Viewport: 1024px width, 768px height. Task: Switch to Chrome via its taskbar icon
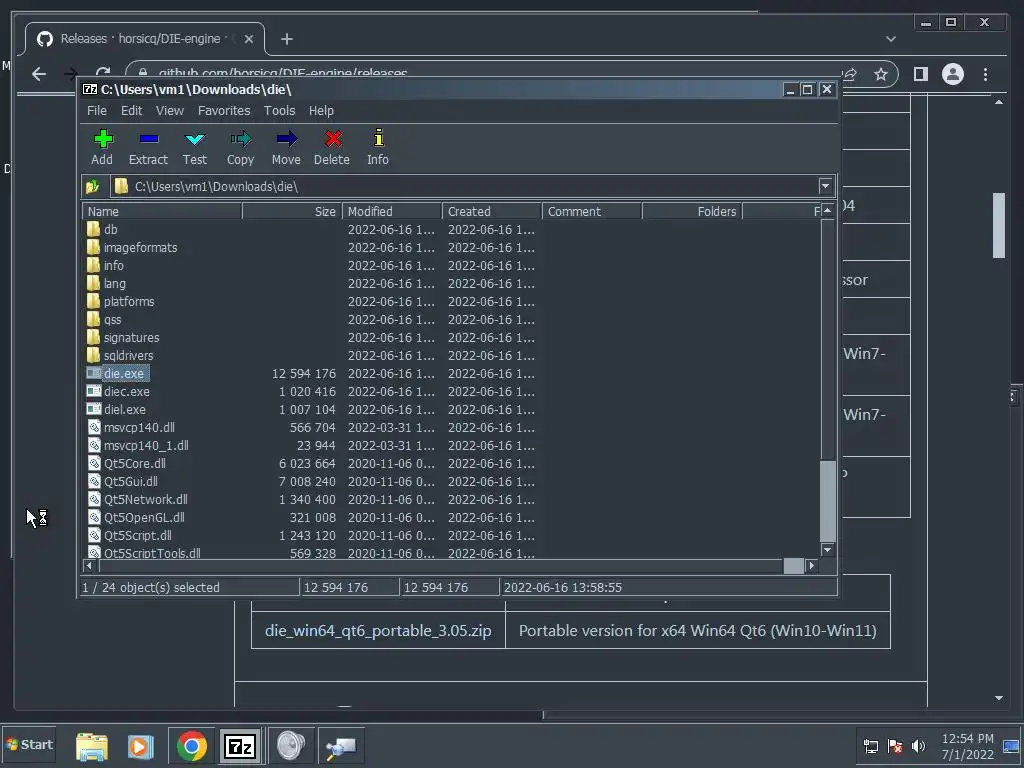(191, 746)
